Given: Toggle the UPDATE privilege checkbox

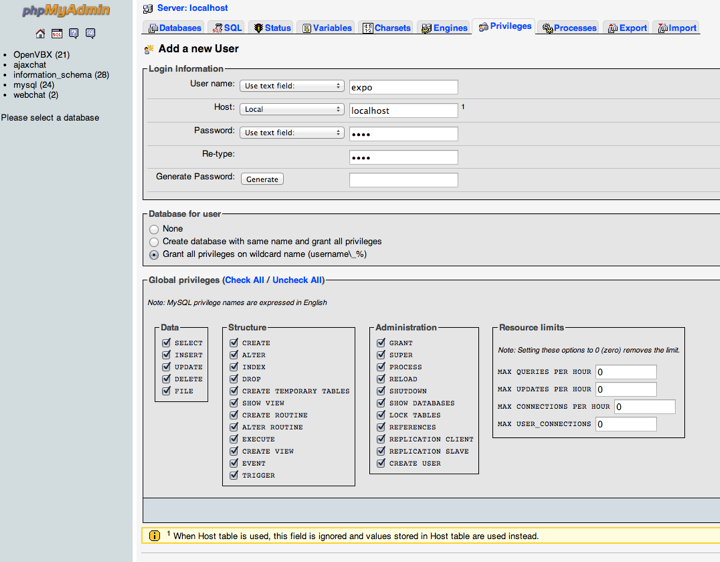Looking at the screenshot, I should 167,366.
